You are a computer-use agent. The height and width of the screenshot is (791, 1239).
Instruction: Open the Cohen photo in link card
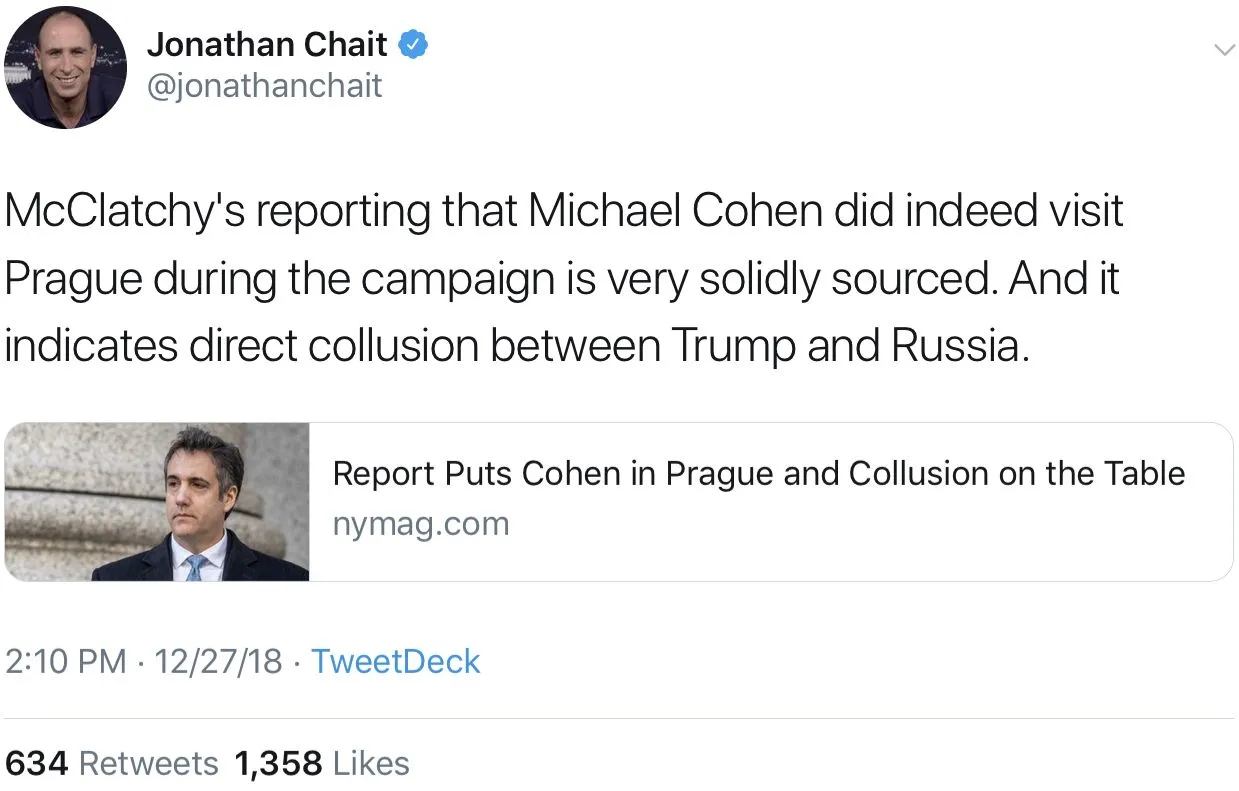tap(158, 502)
